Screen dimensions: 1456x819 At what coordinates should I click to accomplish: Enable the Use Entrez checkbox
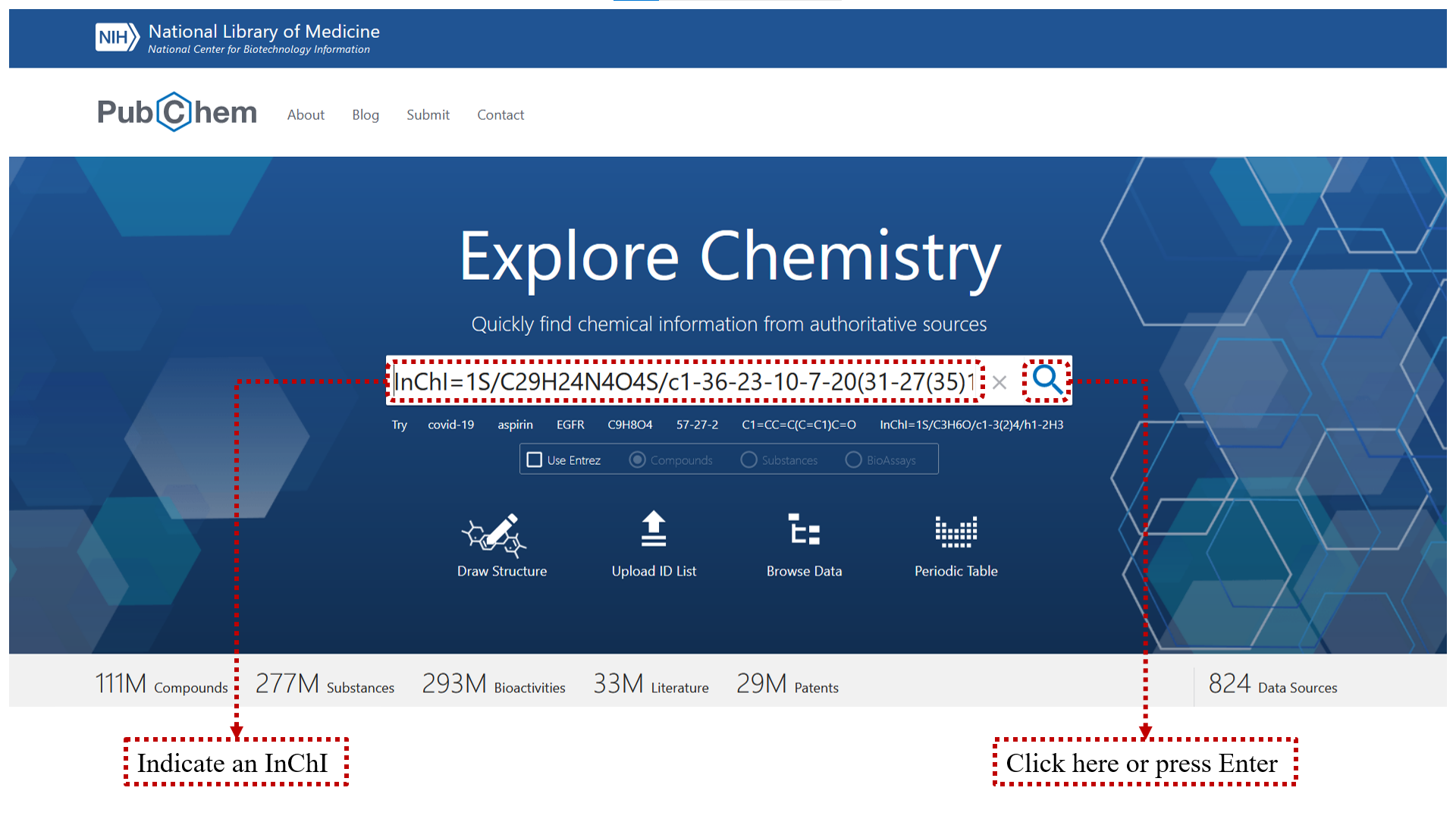point(535,460)
